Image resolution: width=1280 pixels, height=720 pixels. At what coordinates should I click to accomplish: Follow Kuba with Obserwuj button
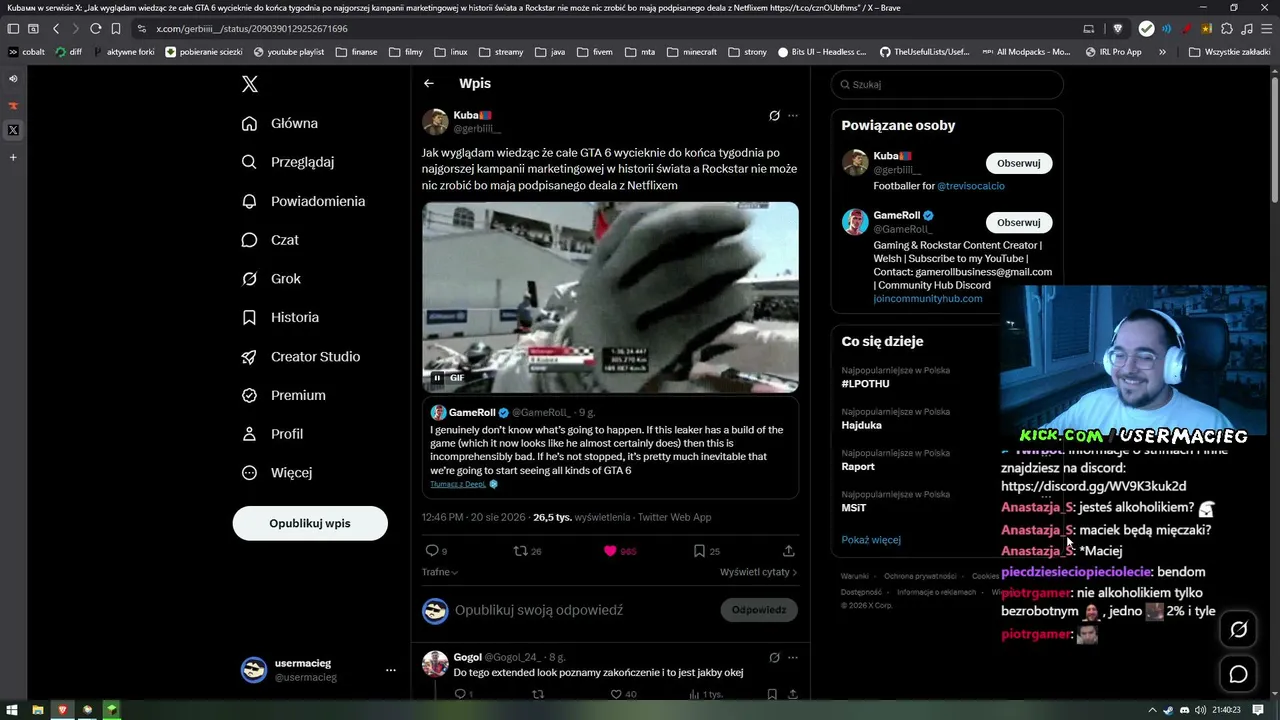click(x=1019, y=163)
